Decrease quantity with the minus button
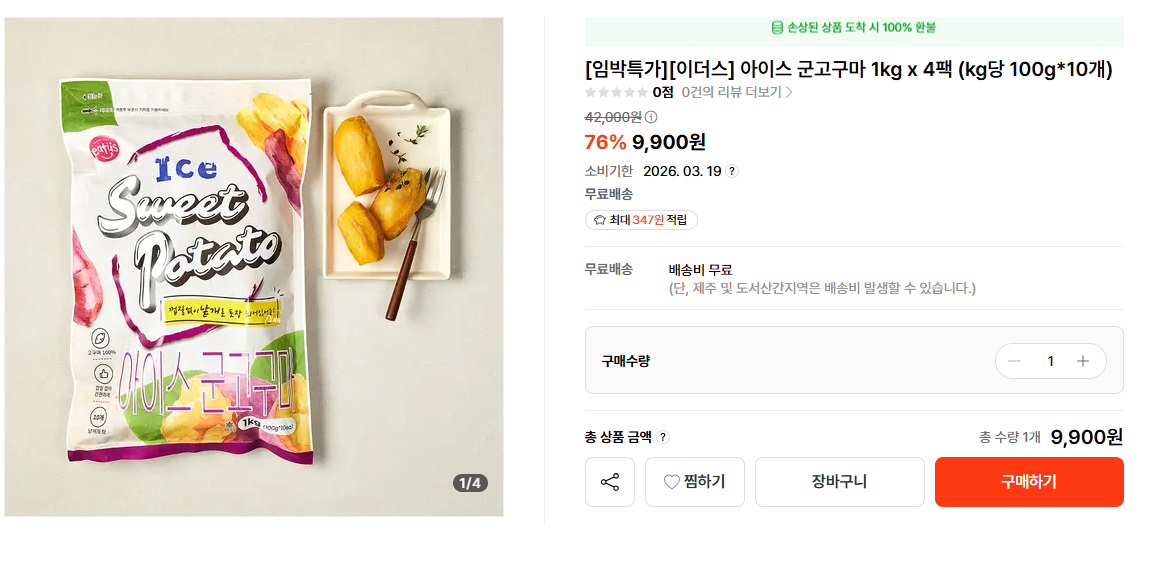Image resolution: width=1161 pixels, height=585 pixels. [1014, 361]
